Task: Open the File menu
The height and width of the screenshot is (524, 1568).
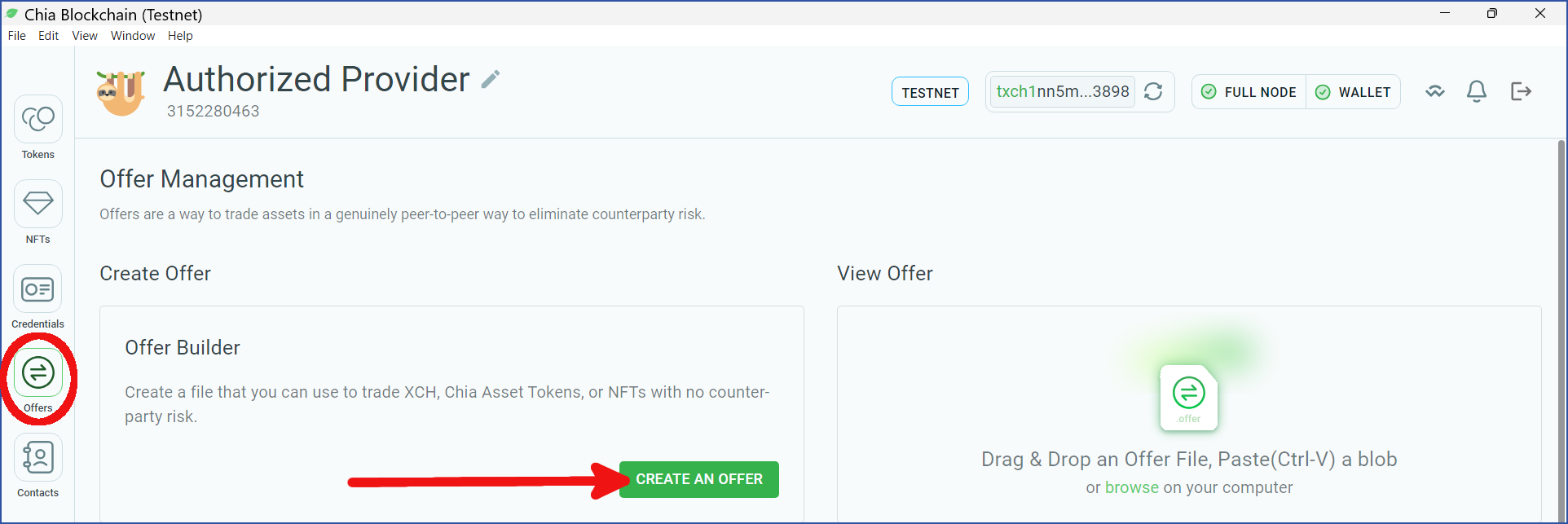Action: point(17,36)
